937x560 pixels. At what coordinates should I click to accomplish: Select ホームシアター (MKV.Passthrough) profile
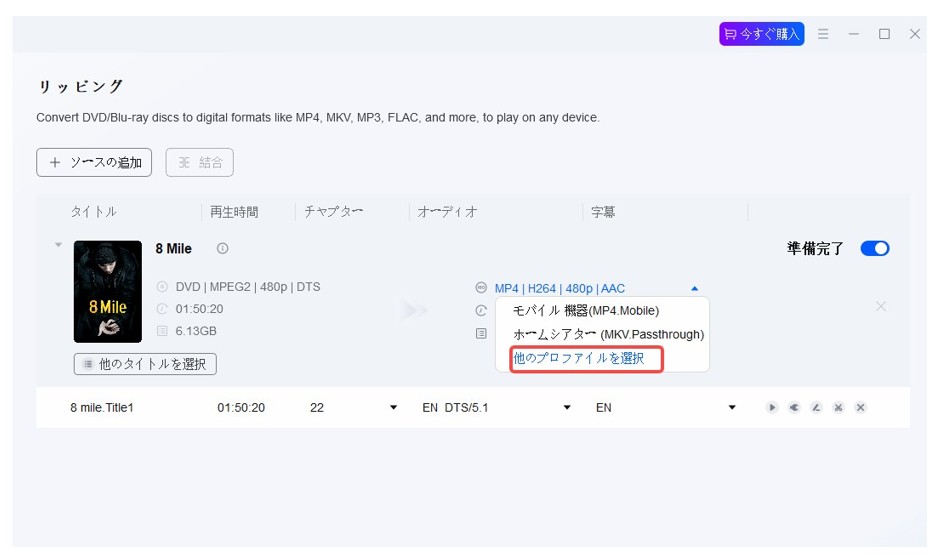(608, 334)
